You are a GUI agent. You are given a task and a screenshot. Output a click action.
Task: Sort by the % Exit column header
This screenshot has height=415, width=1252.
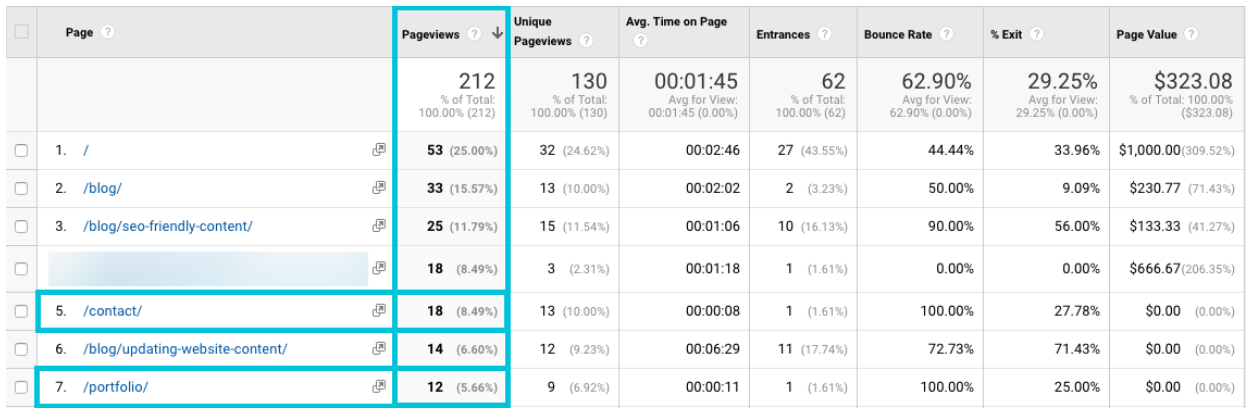pyautogui.click(x=1006, y=34)
